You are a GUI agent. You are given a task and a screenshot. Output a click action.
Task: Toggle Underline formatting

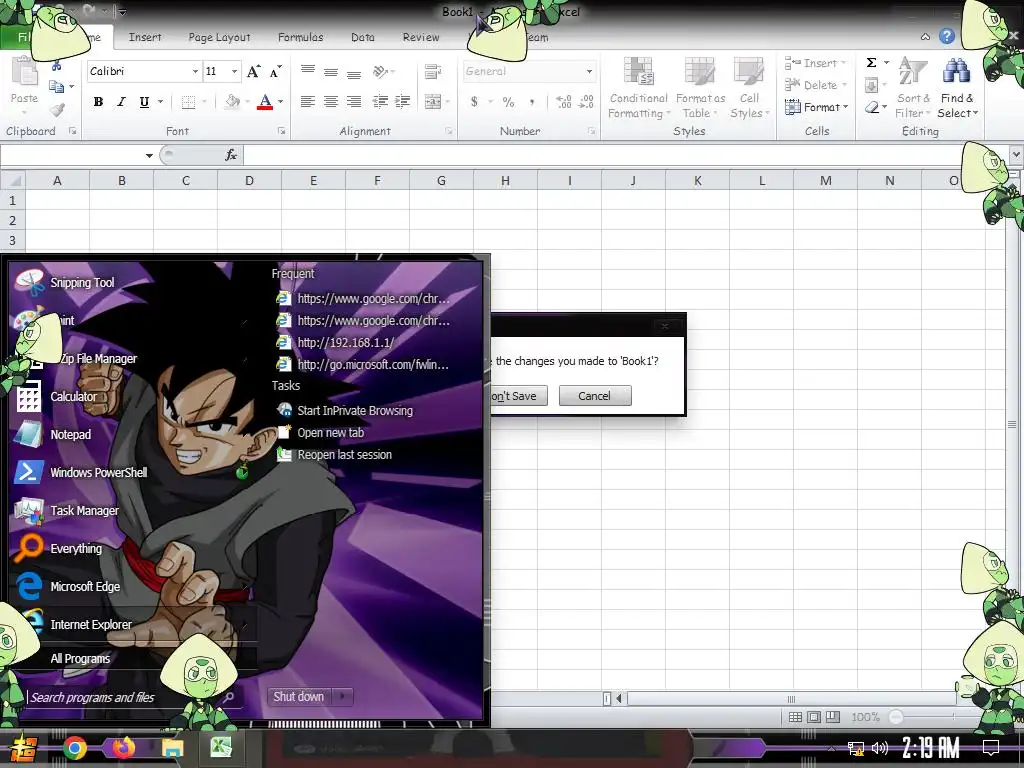144,102
